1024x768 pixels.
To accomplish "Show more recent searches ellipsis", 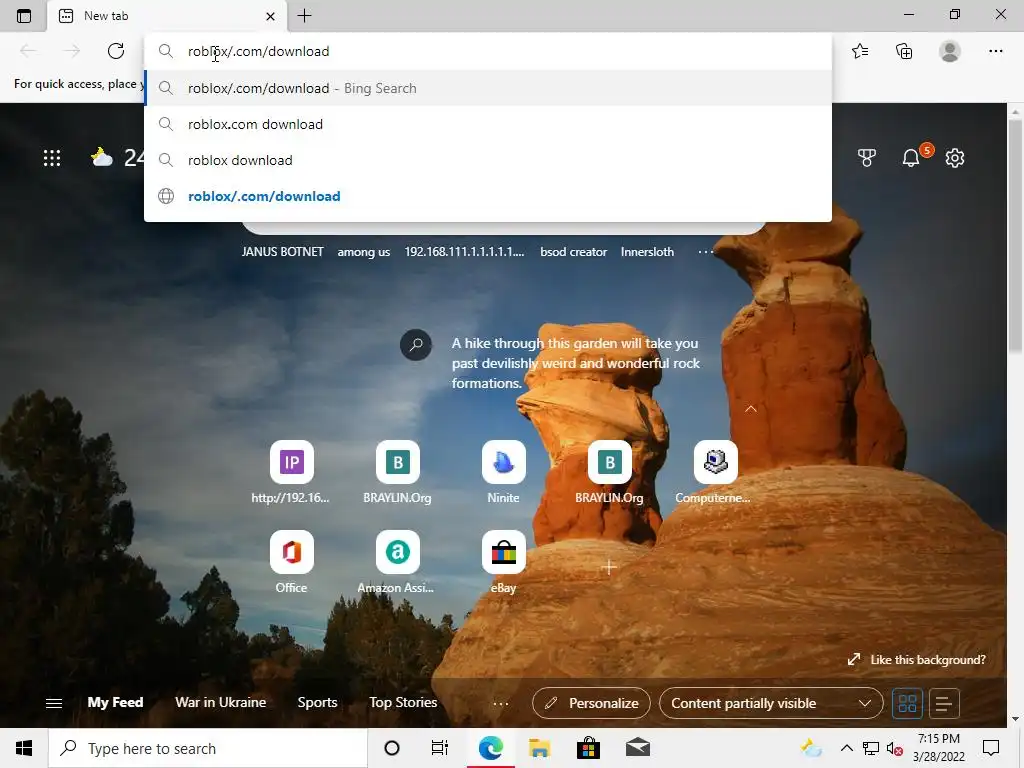I will pos(705,251).
